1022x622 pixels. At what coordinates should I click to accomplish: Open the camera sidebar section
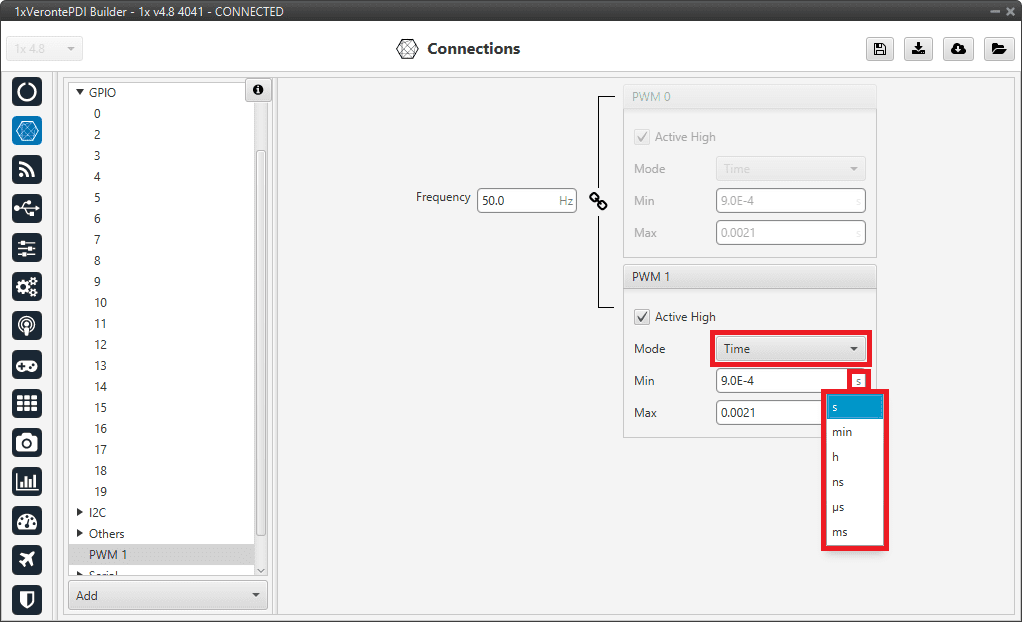coord(27,442)
